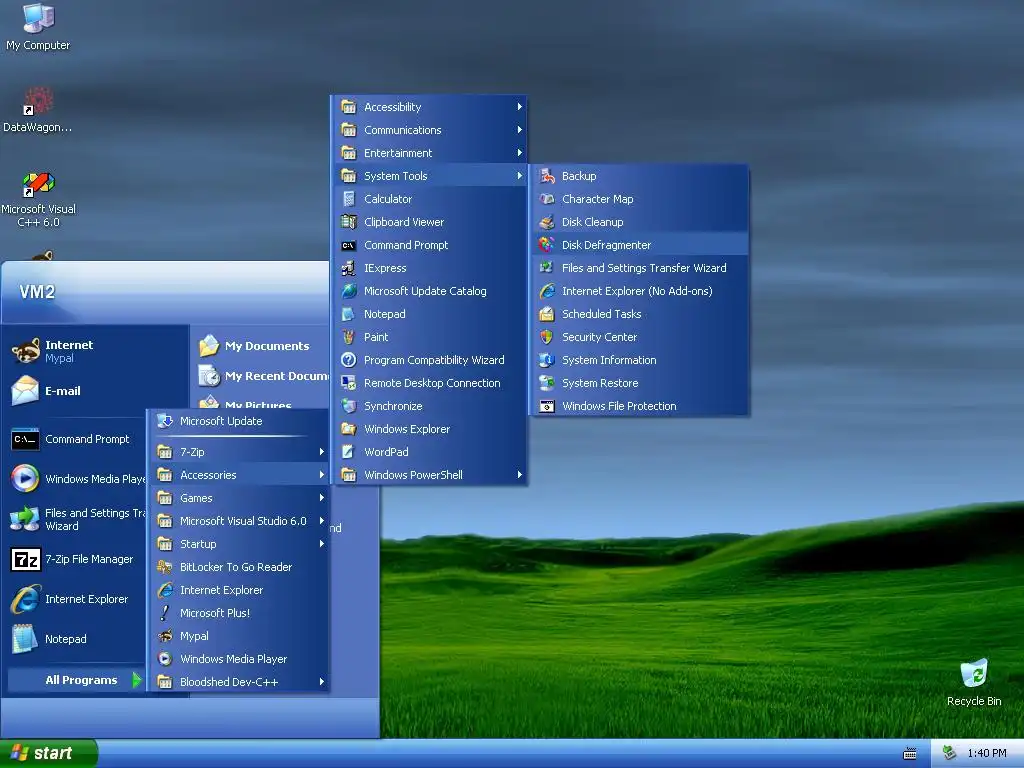Click the Paint icon
The height and width of the screenshot is (768, 1024).
(349, 337)
